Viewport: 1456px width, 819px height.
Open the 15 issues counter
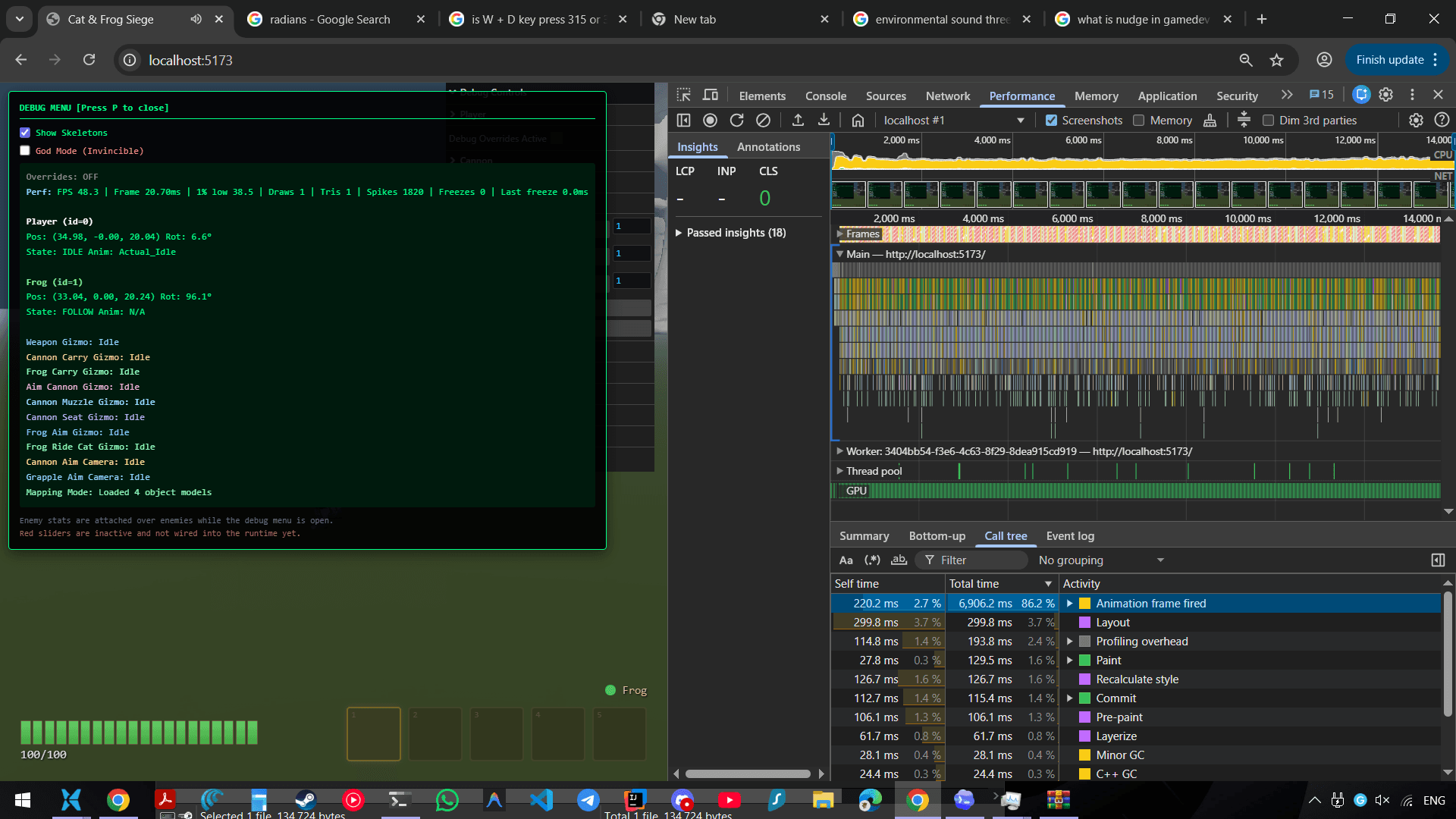coord(1321,95)
